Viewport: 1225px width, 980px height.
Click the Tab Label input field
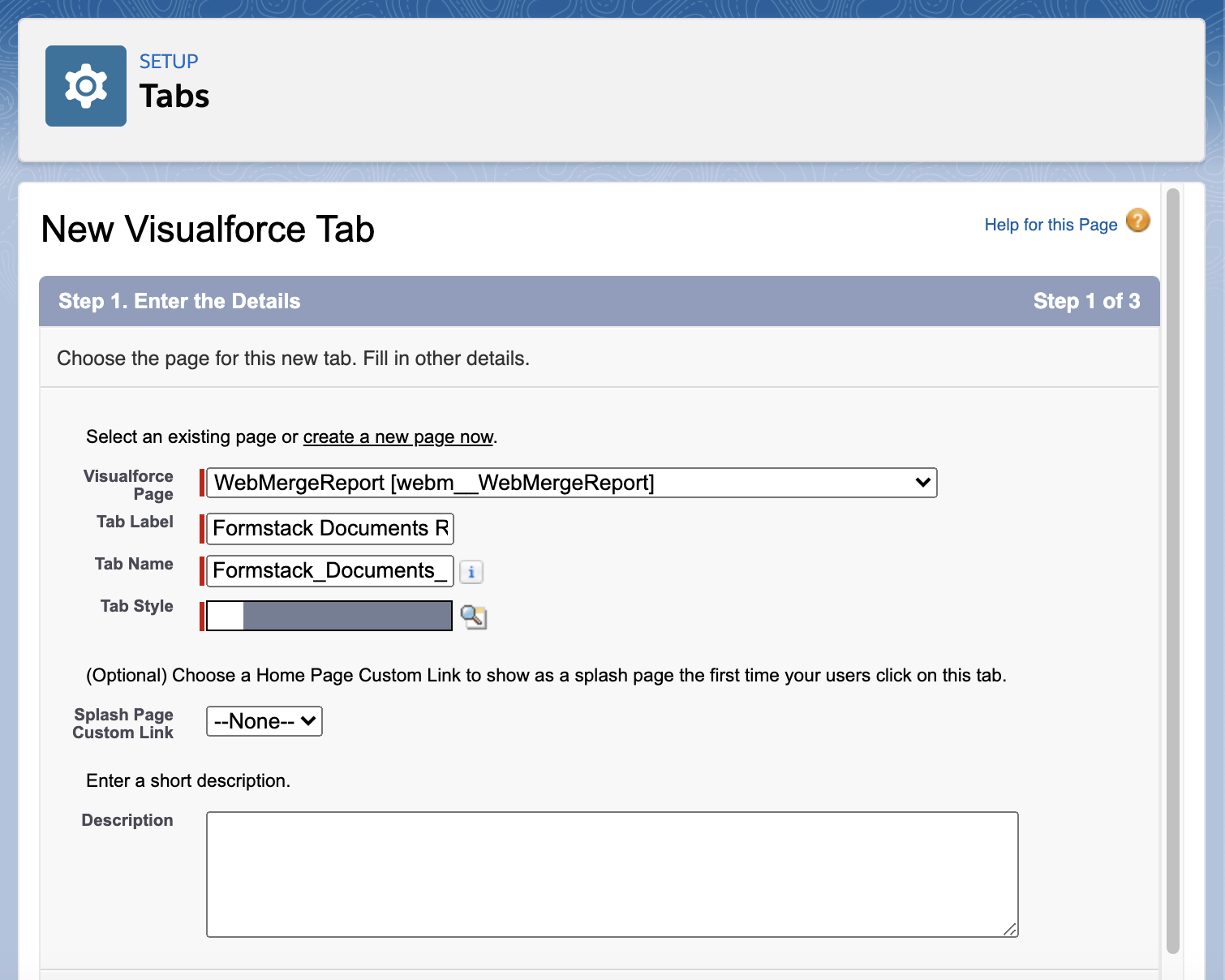[x=329, y=528]
